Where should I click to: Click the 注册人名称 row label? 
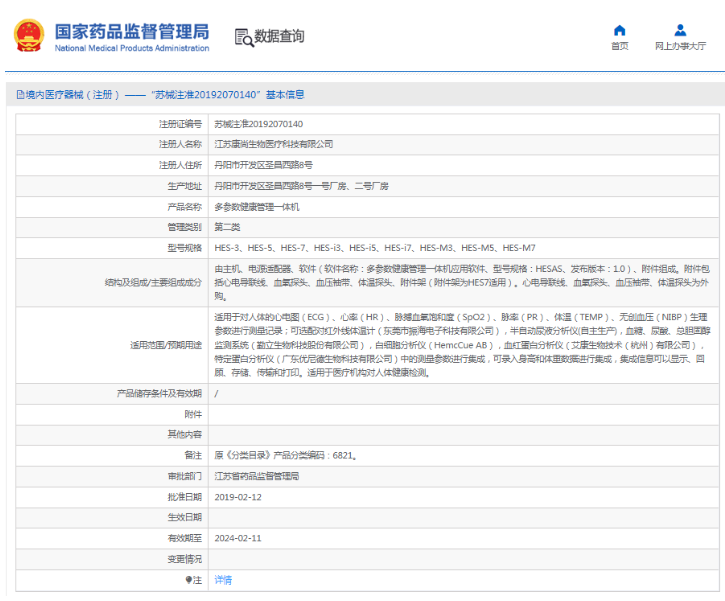pos(181,144)
